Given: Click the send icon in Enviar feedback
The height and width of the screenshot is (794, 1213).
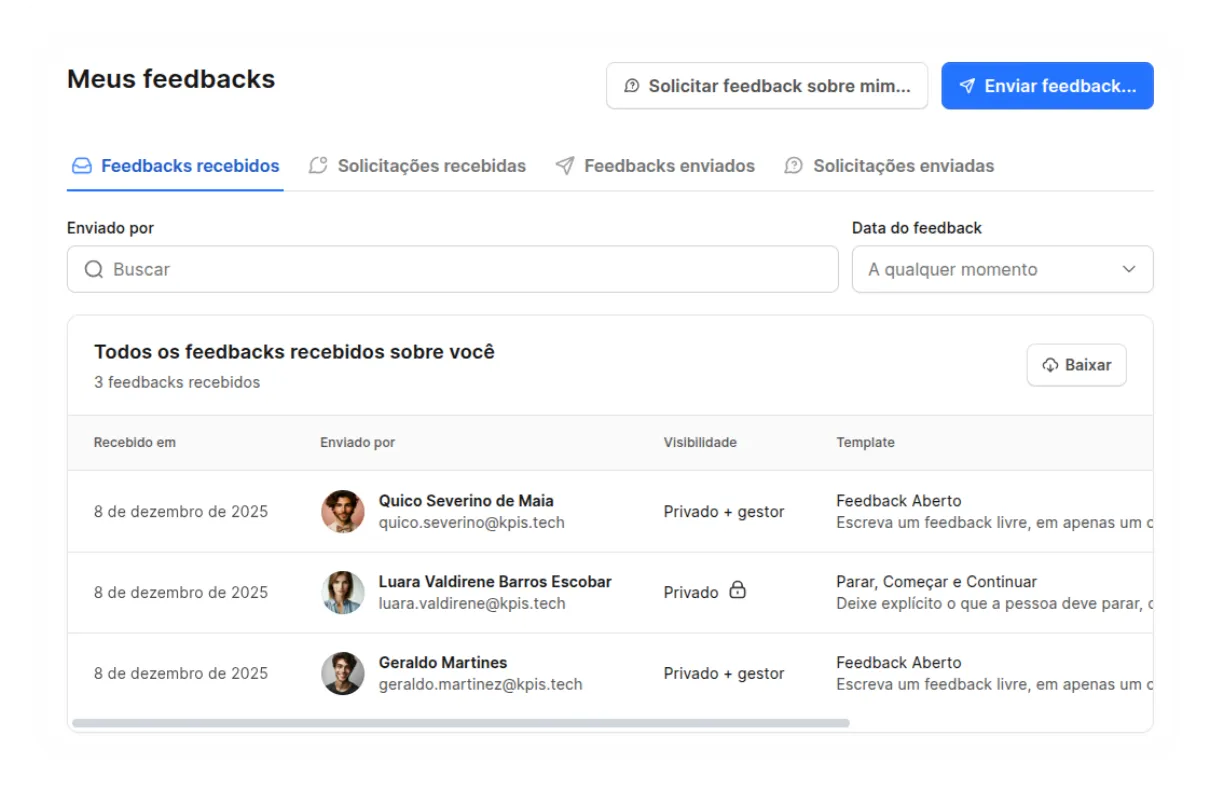Looking at the screenshot, I should (x=967, y=86).
